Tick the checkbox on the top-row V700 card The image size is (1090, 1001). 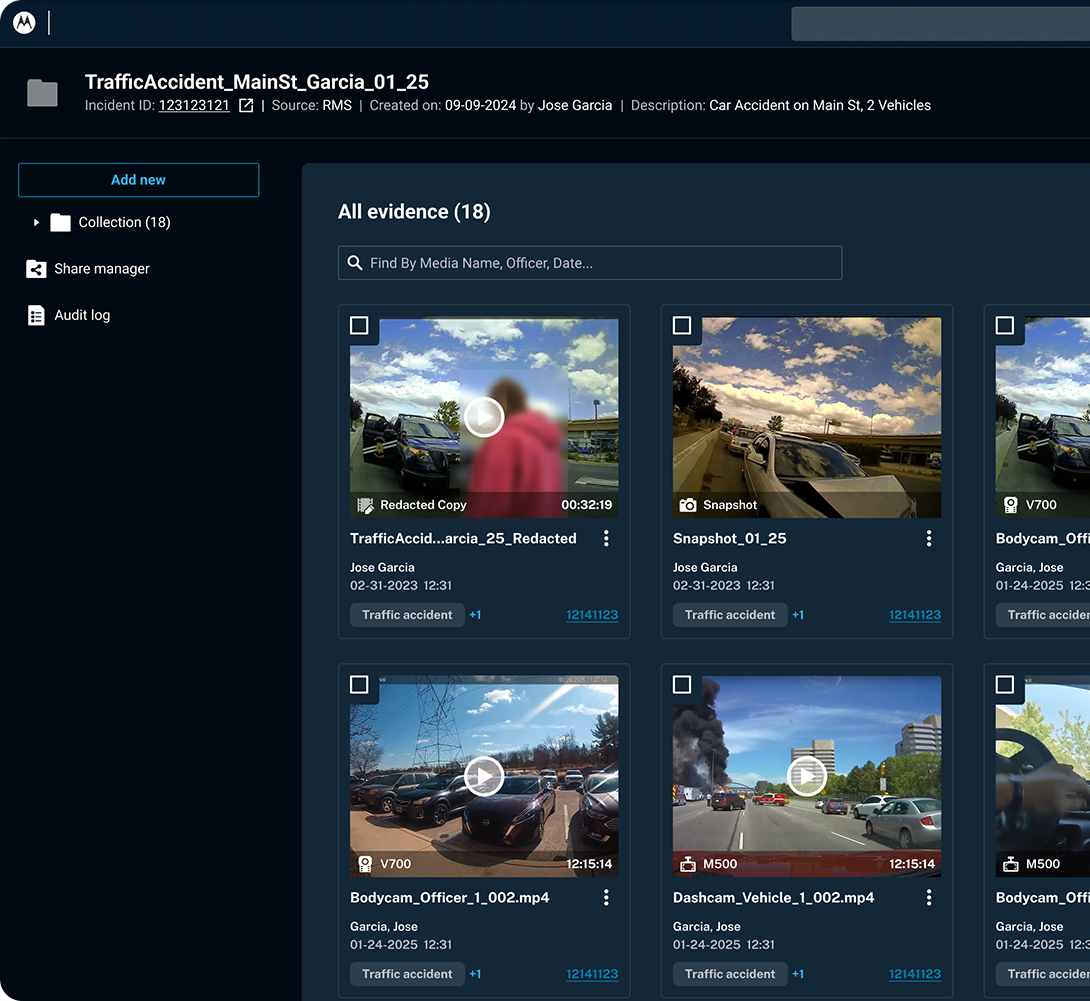pyautogui.click(x=1004, y=325)
